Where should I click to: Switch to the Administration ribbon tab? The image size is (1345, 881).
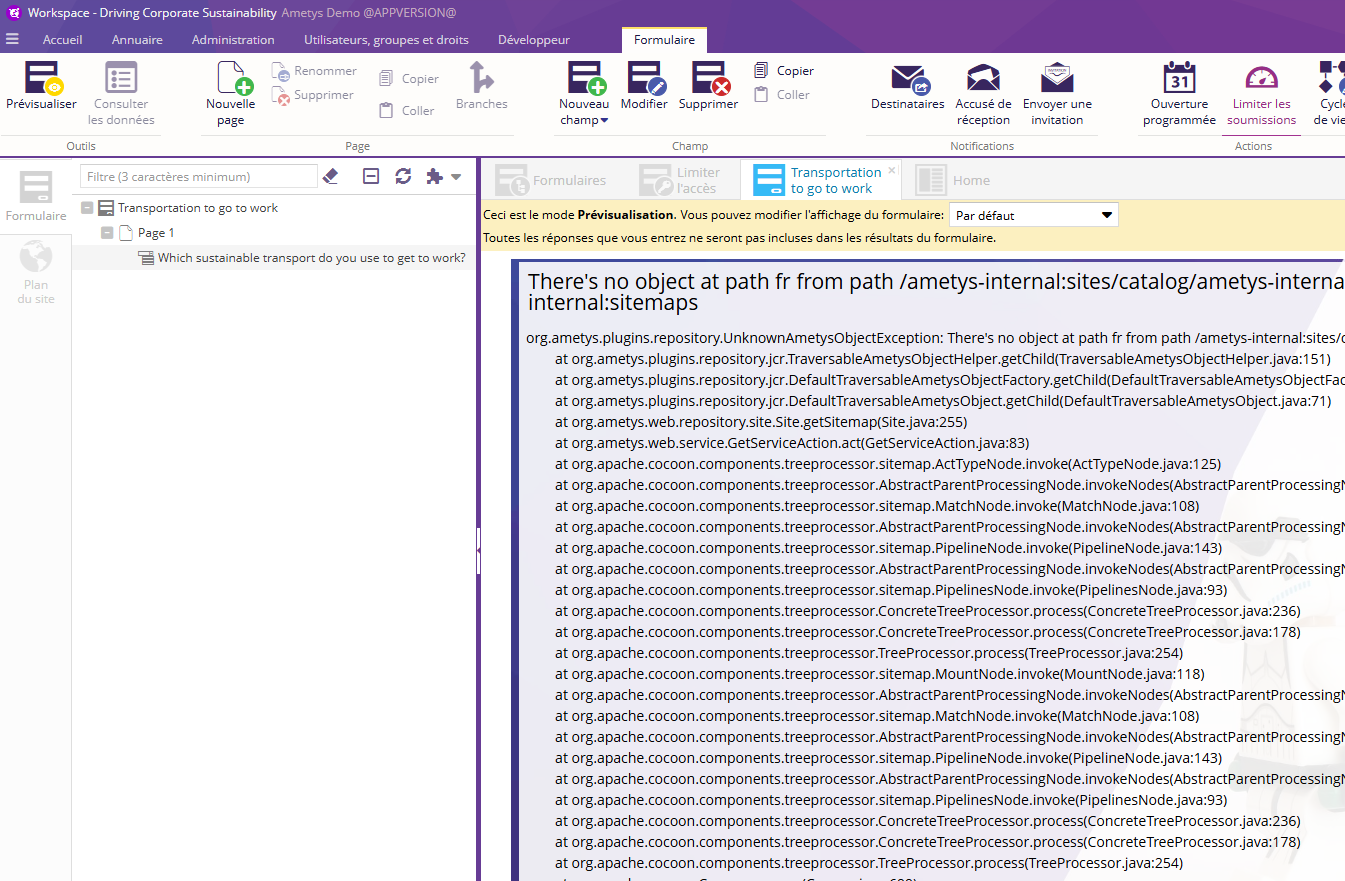tap(233, 40)
